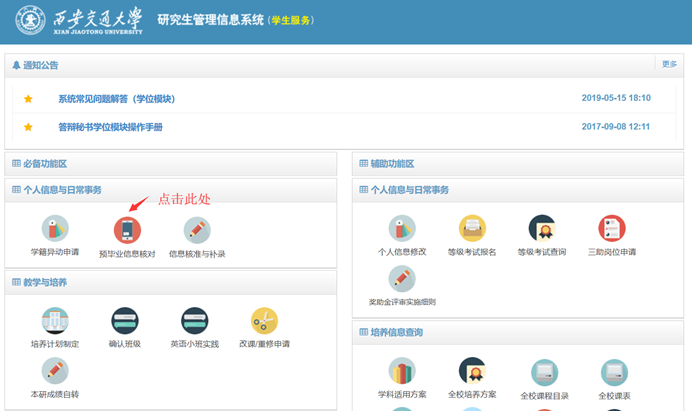
Task: Open 等级考试报名 icon
Action: pos(472,229)
